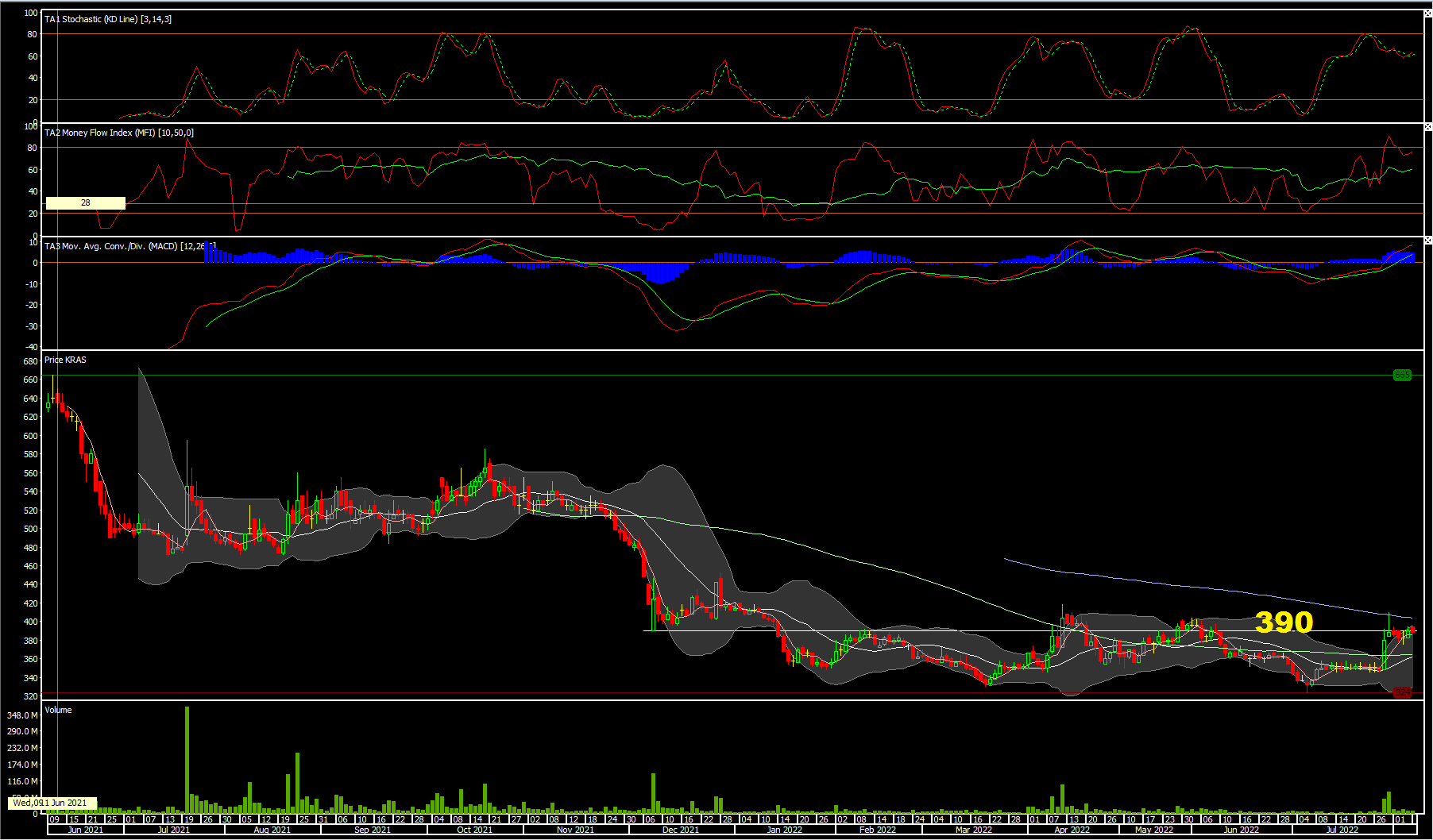Screen dimensions: 1433x840
Task: Click the 348.0 M volume axis value
Action: [x=22, y=715]
